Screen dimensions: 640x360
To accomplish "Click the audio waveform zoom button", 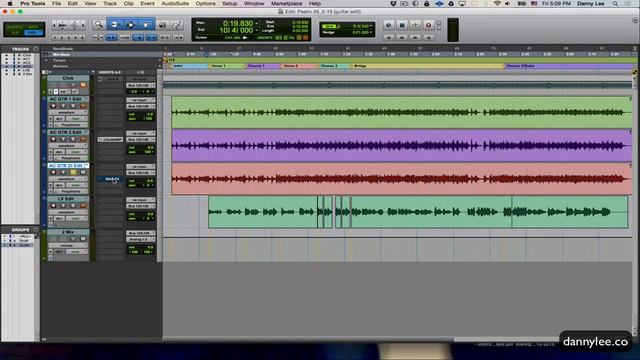I will [x=62, y=26].
